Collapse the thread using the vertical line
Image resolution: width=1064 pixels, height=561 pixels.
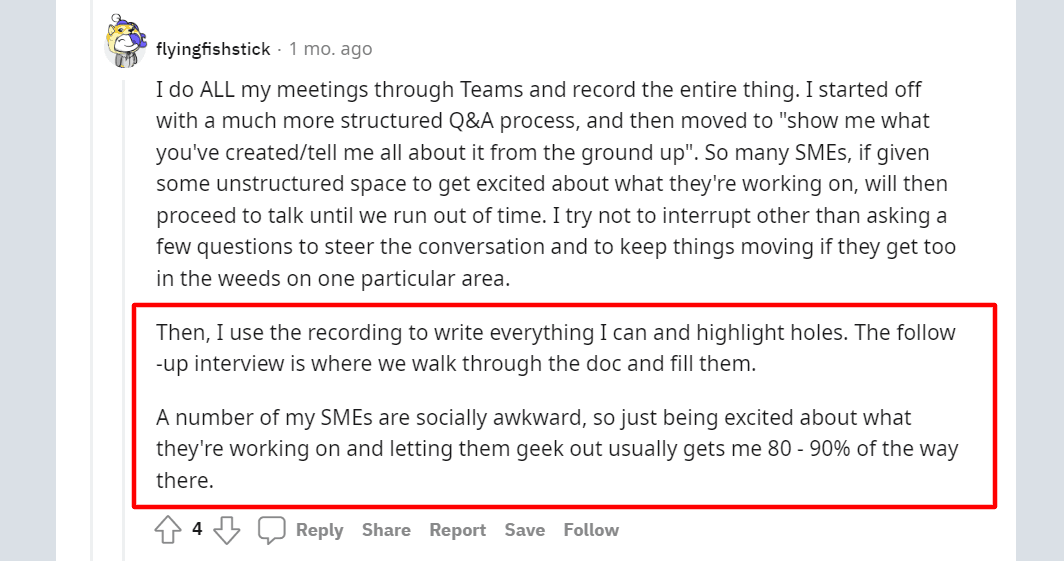125,300
